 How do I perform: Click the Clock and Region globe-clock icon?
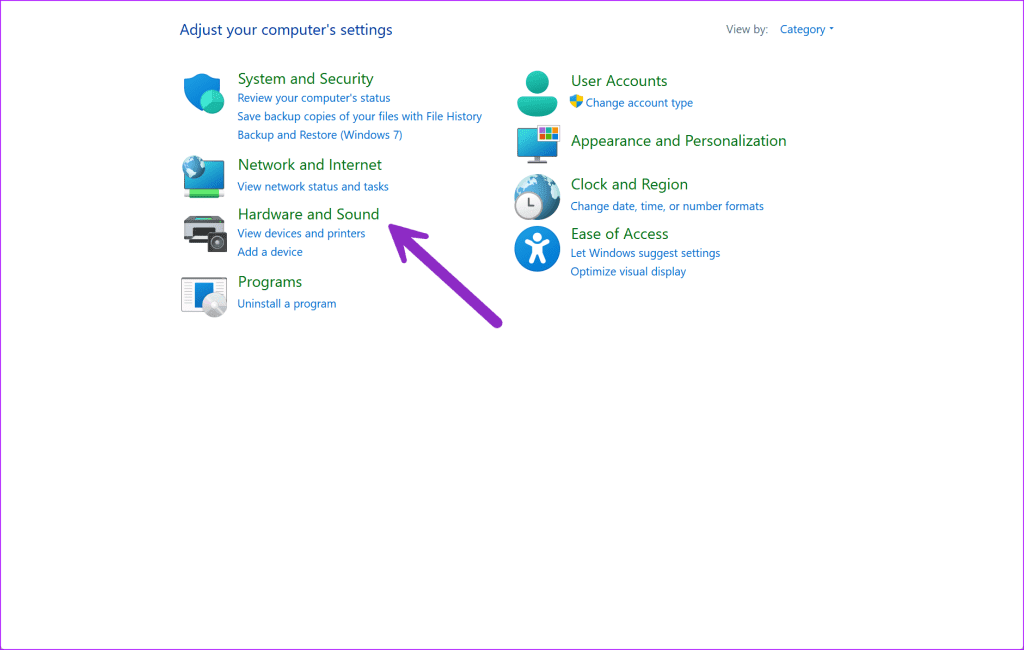point(537,196)
